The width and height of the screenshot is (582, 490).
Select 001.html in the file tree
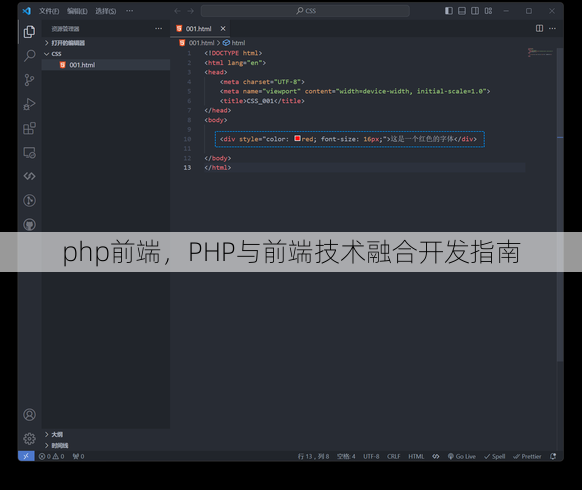106,65
